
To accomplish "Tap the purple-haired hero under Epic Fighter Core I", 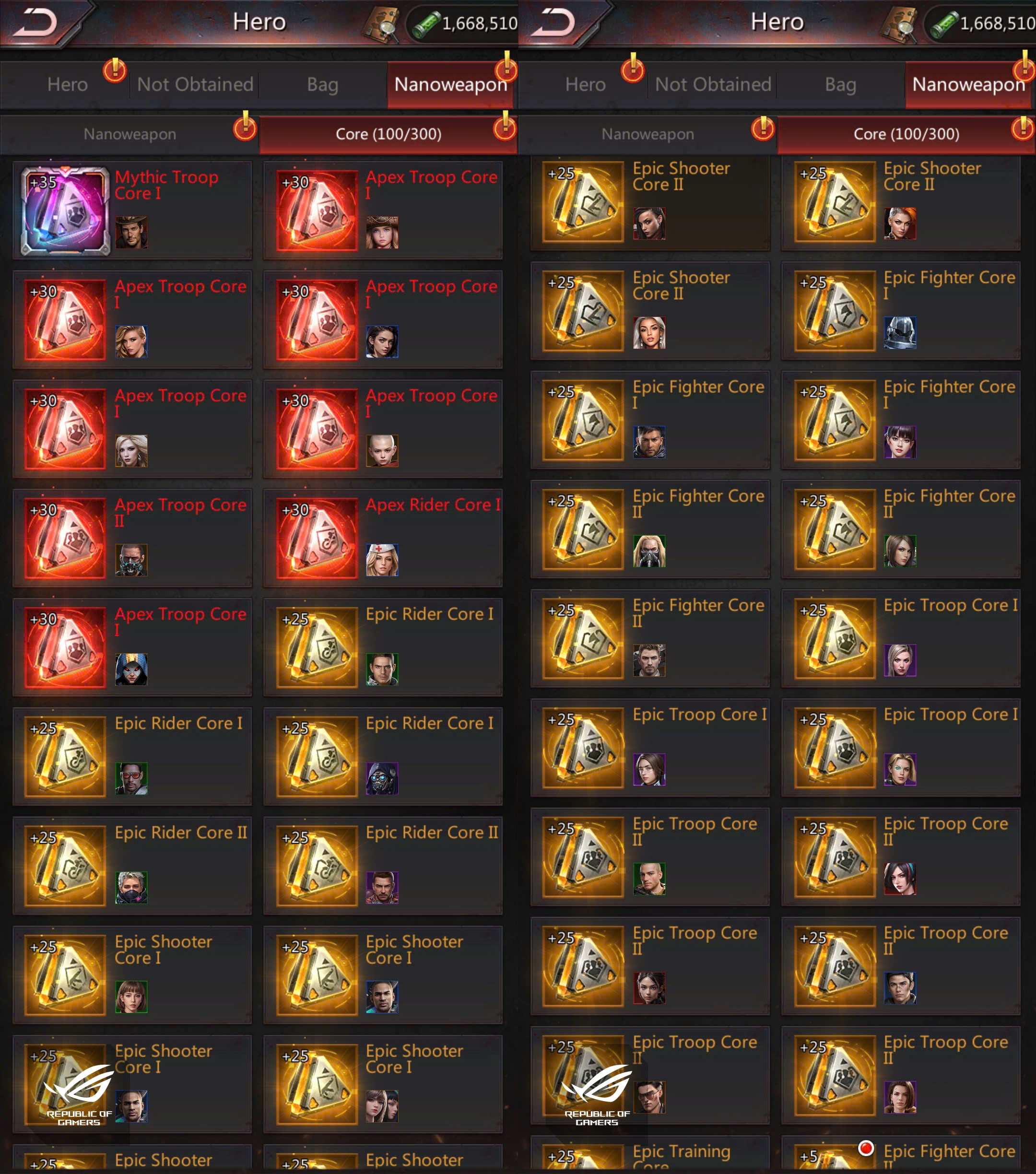I will tap(900, 442).
